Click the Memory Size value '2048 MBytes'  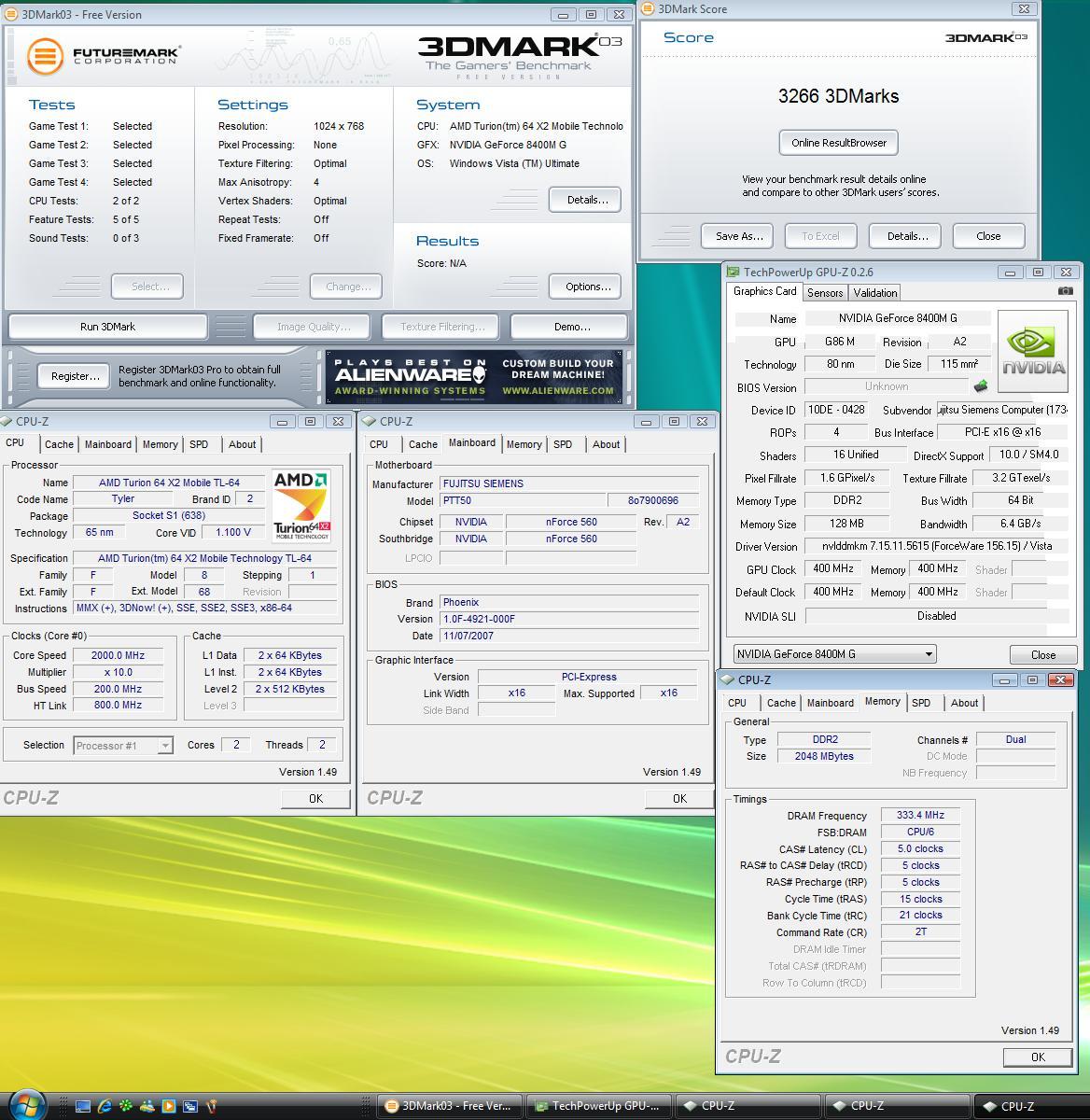point(824,756)
